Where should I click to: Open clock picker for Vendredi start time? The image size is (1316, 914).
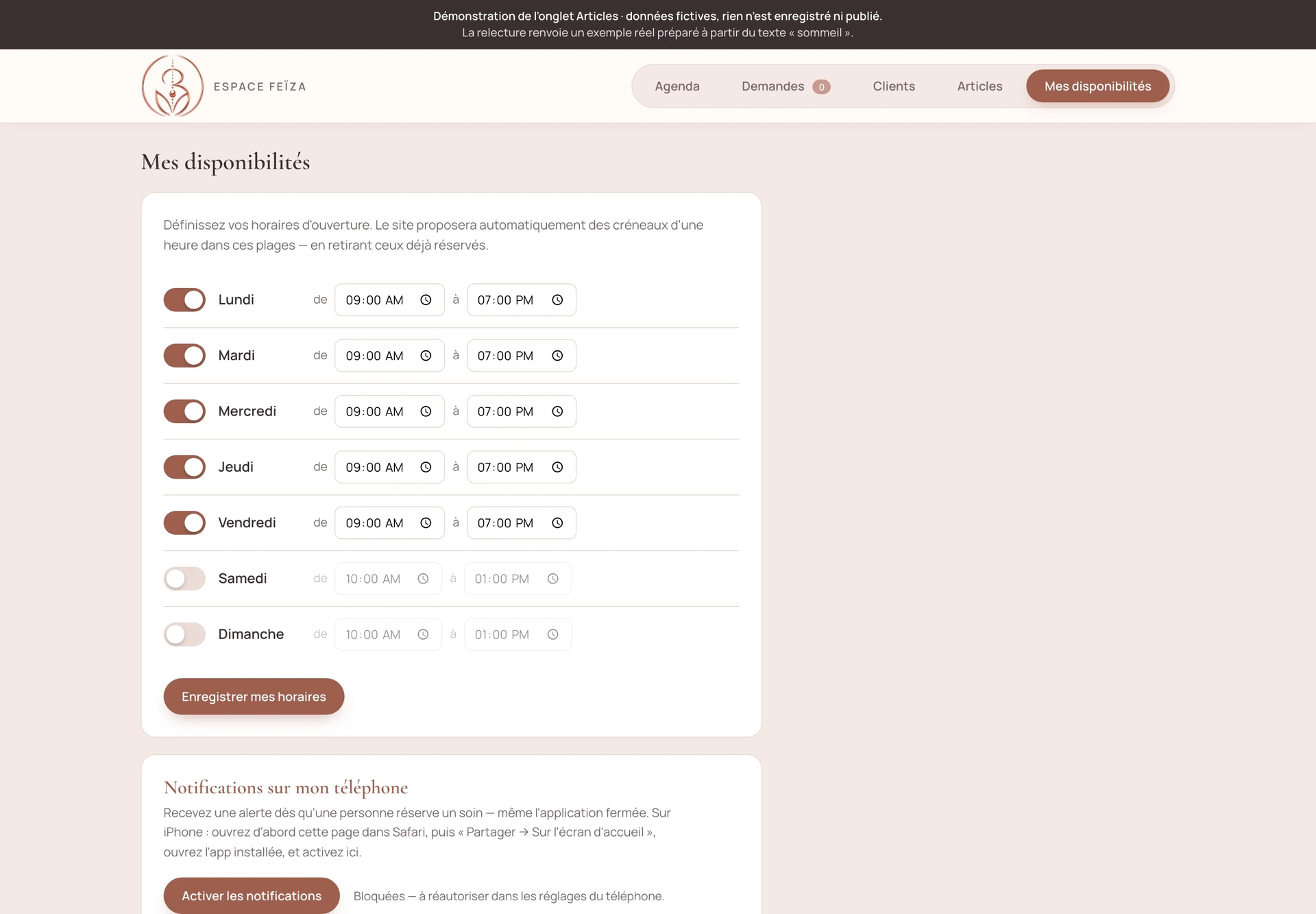pos(426,523)
